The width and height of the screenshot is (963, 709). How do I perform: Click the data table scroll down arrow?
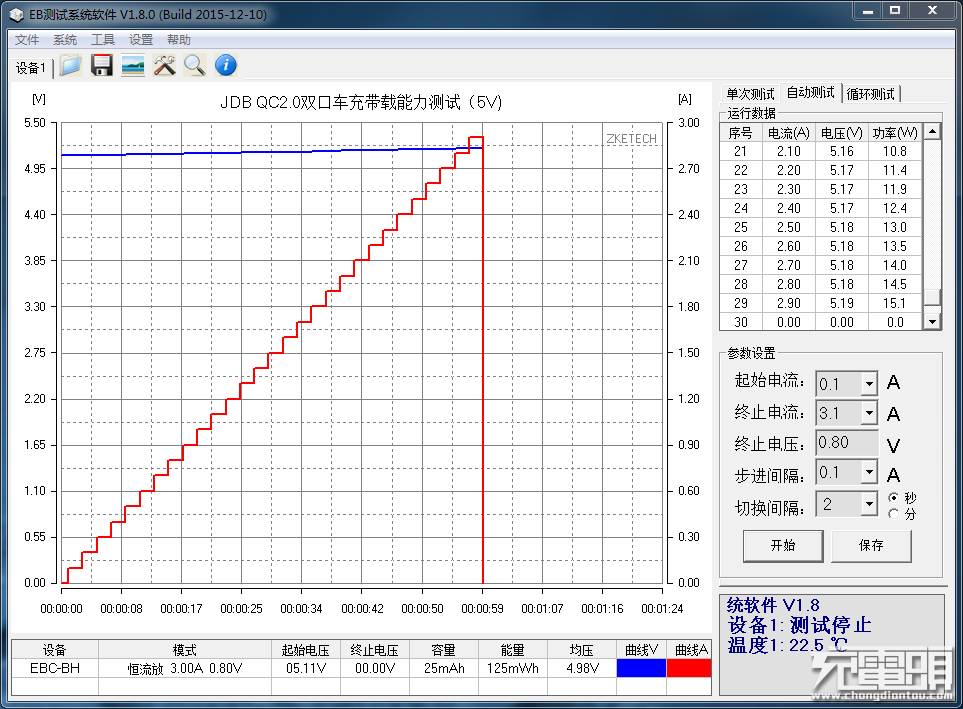[933, 321]
